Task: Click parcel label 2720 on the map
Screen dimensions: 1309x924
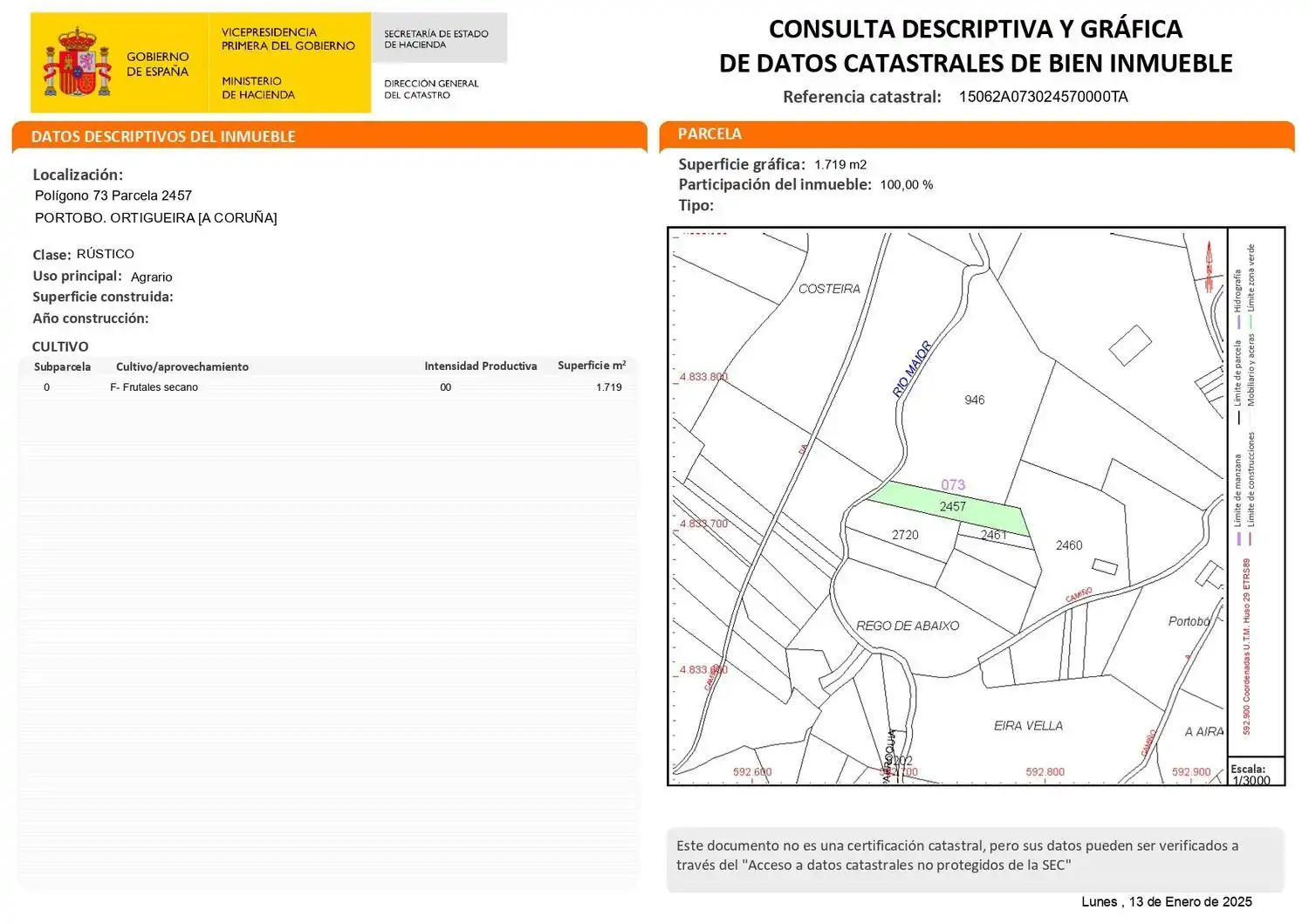Action: pos(905,535)
